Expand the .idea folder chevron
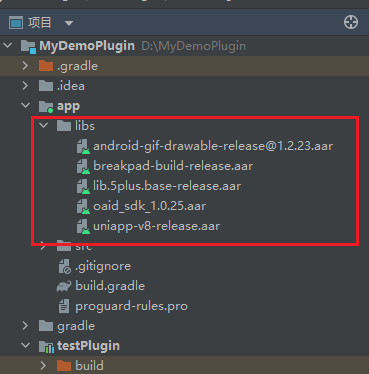This screenshot has width=369, height=374. pos(25,86)
